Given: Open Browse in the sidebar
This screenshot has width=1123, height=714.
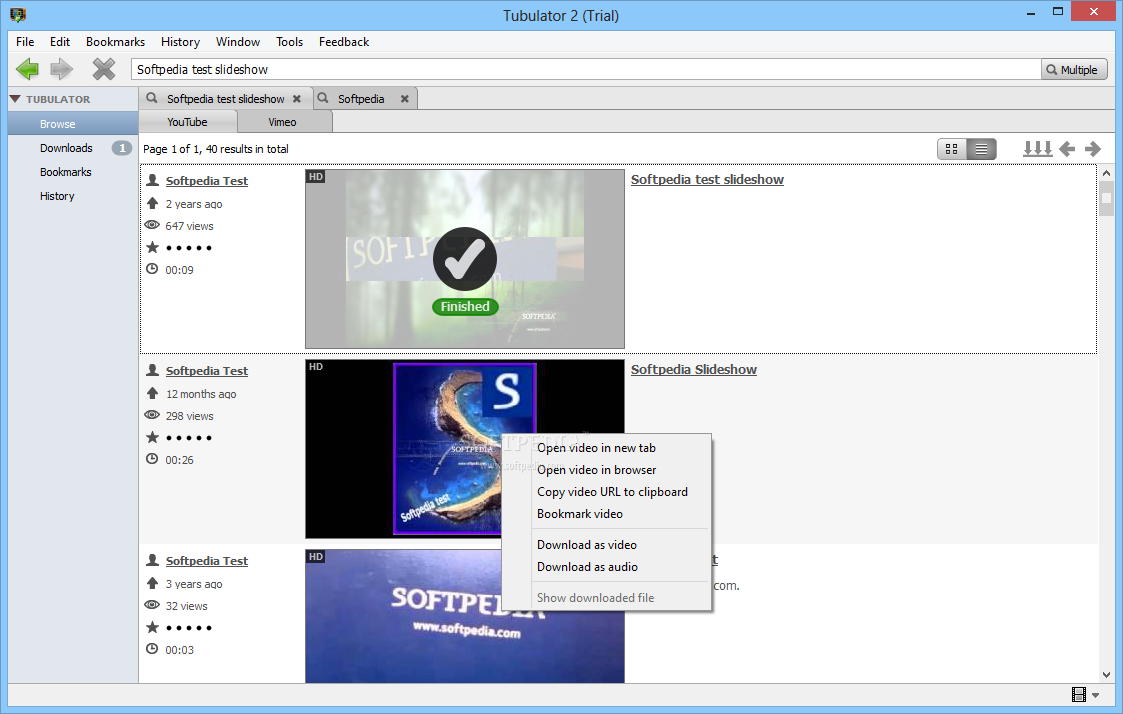Looking at the screenshot, I should (x=73, y=124).
